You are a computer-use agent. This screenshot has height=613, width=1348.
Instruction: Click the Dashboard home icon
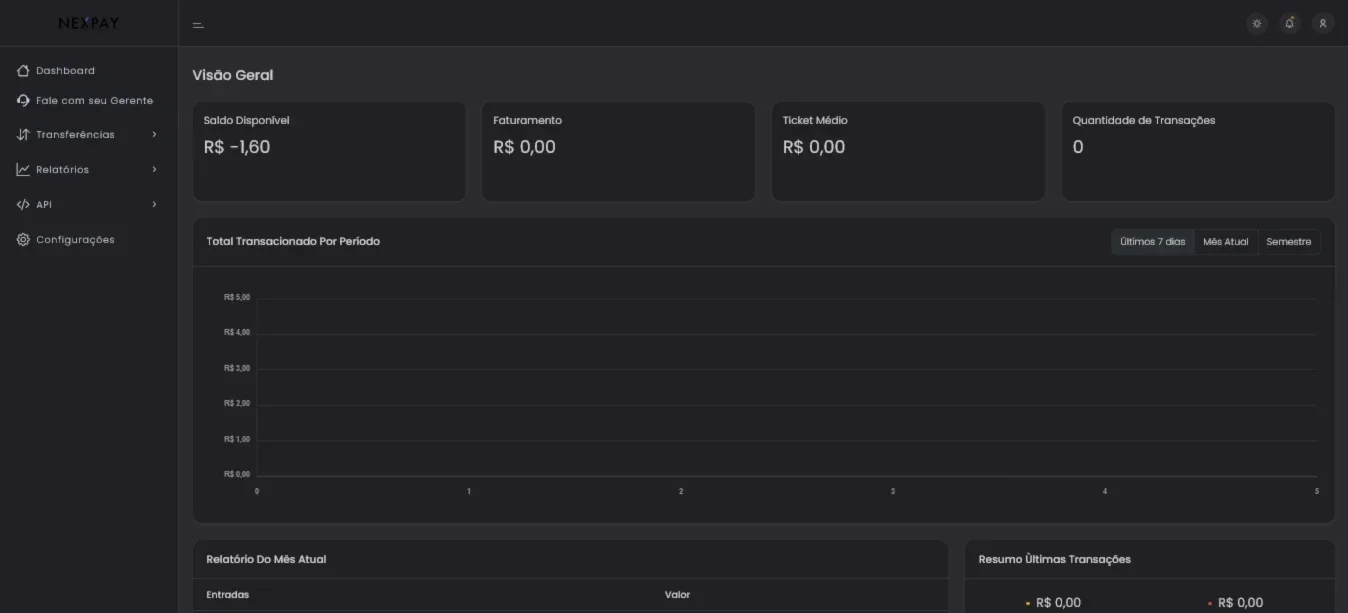tap(23, 71)
